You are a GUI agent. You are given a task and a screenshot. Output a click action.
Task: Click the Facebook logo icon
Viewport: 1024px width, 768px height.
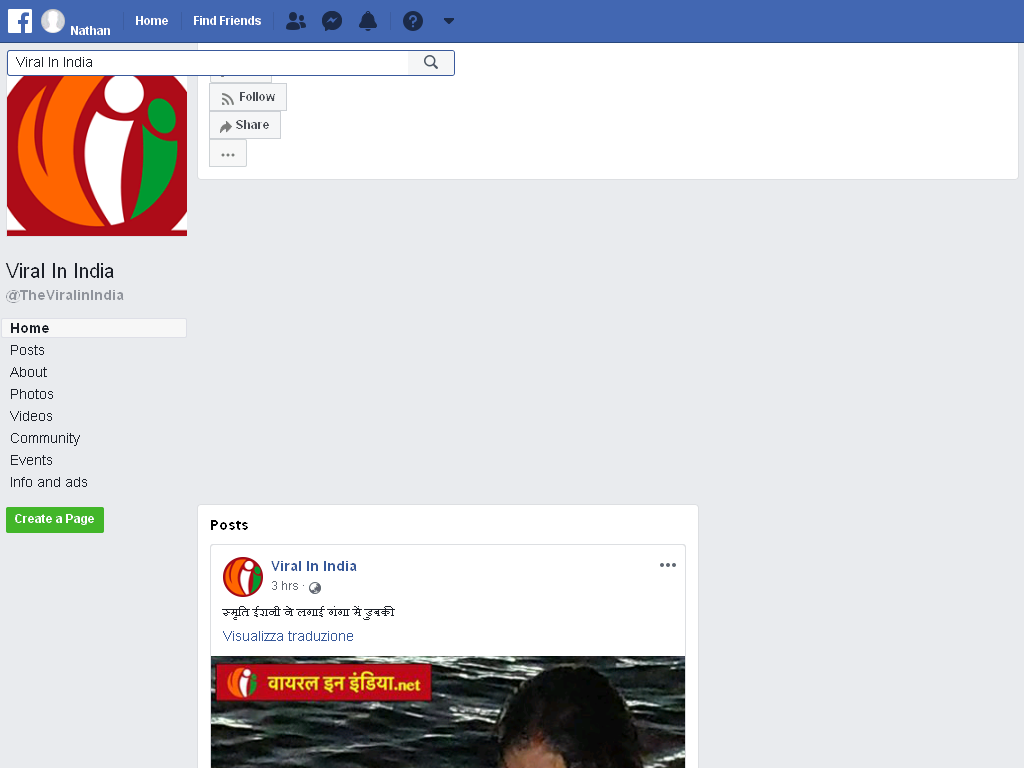pos(20,21)
